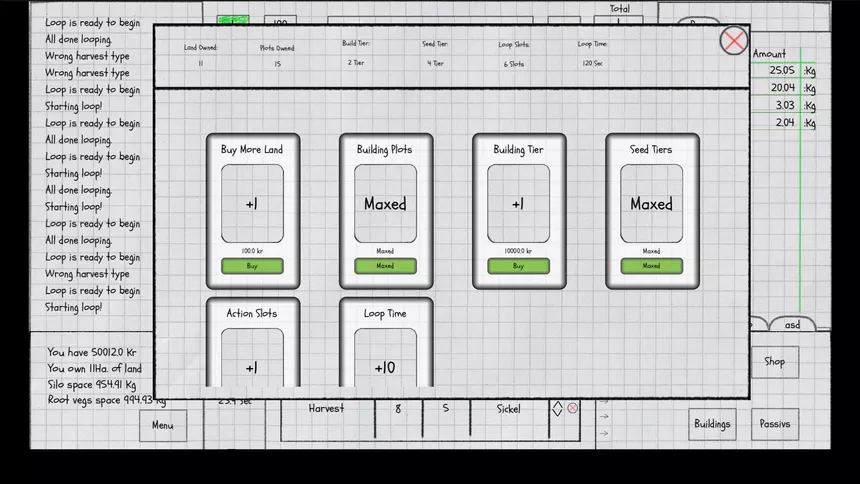Click the Buy button under Building Tier

pyautogui.click(x=518, y=266)
